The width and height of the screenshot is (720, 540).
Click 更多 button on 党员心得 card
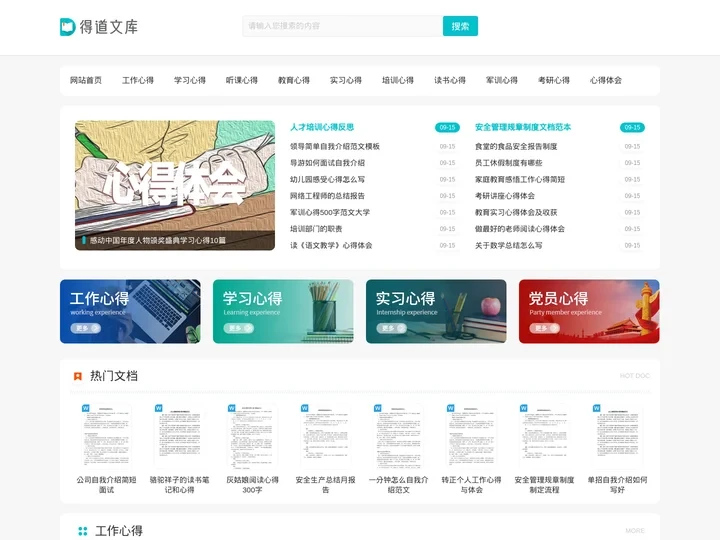[545, 328]
